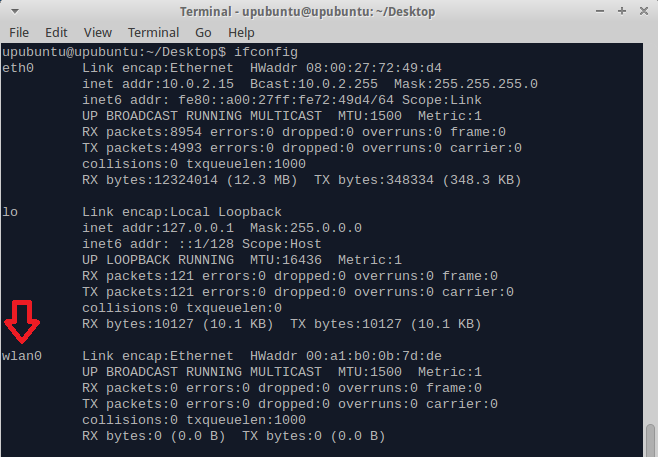This screenshot has height=457, width=658.
Task: Click the lo loopback interface name
Action: (9, 212)
